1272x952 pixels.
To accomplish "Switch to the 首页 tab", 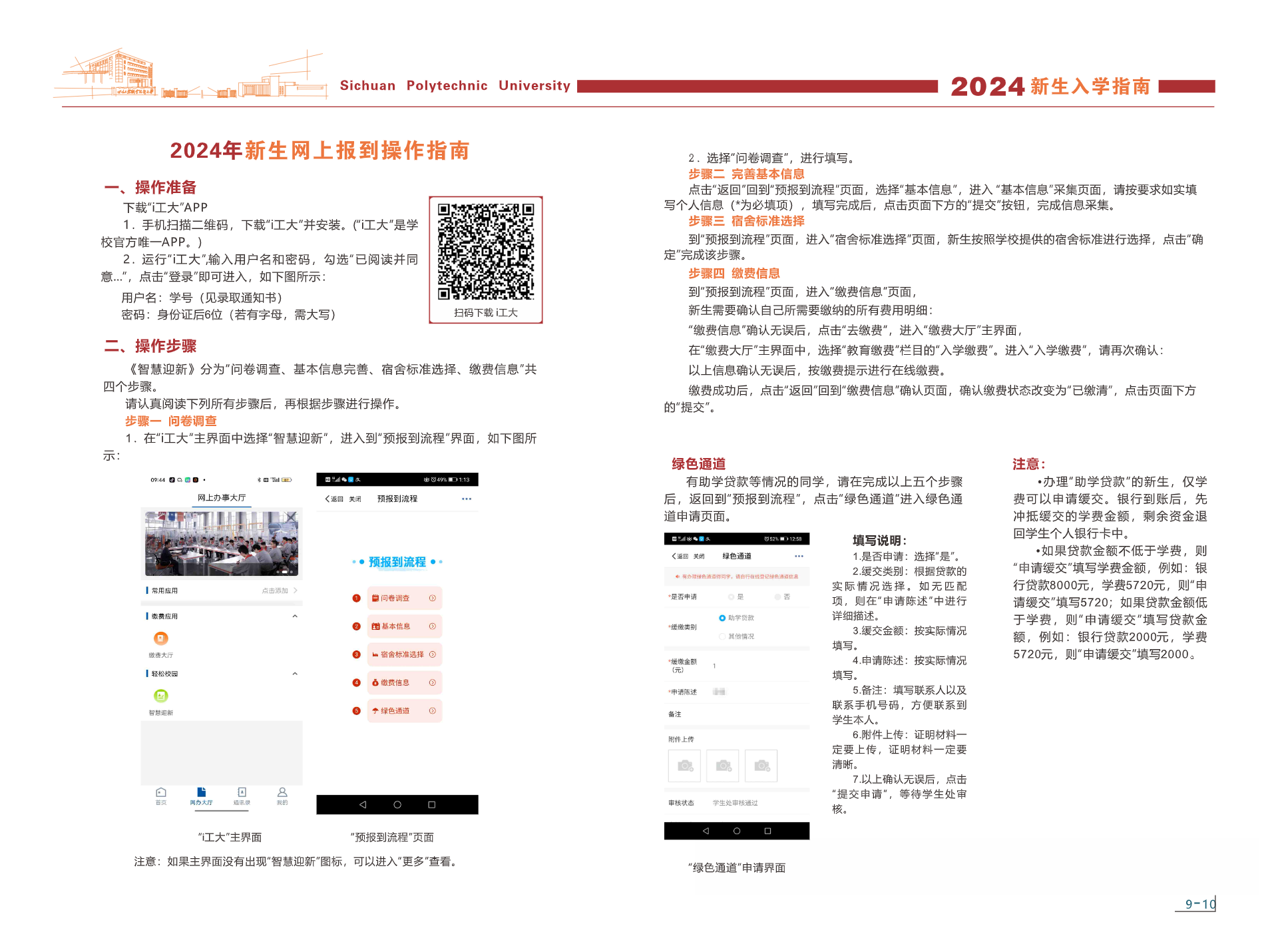I will click(160, 796).
